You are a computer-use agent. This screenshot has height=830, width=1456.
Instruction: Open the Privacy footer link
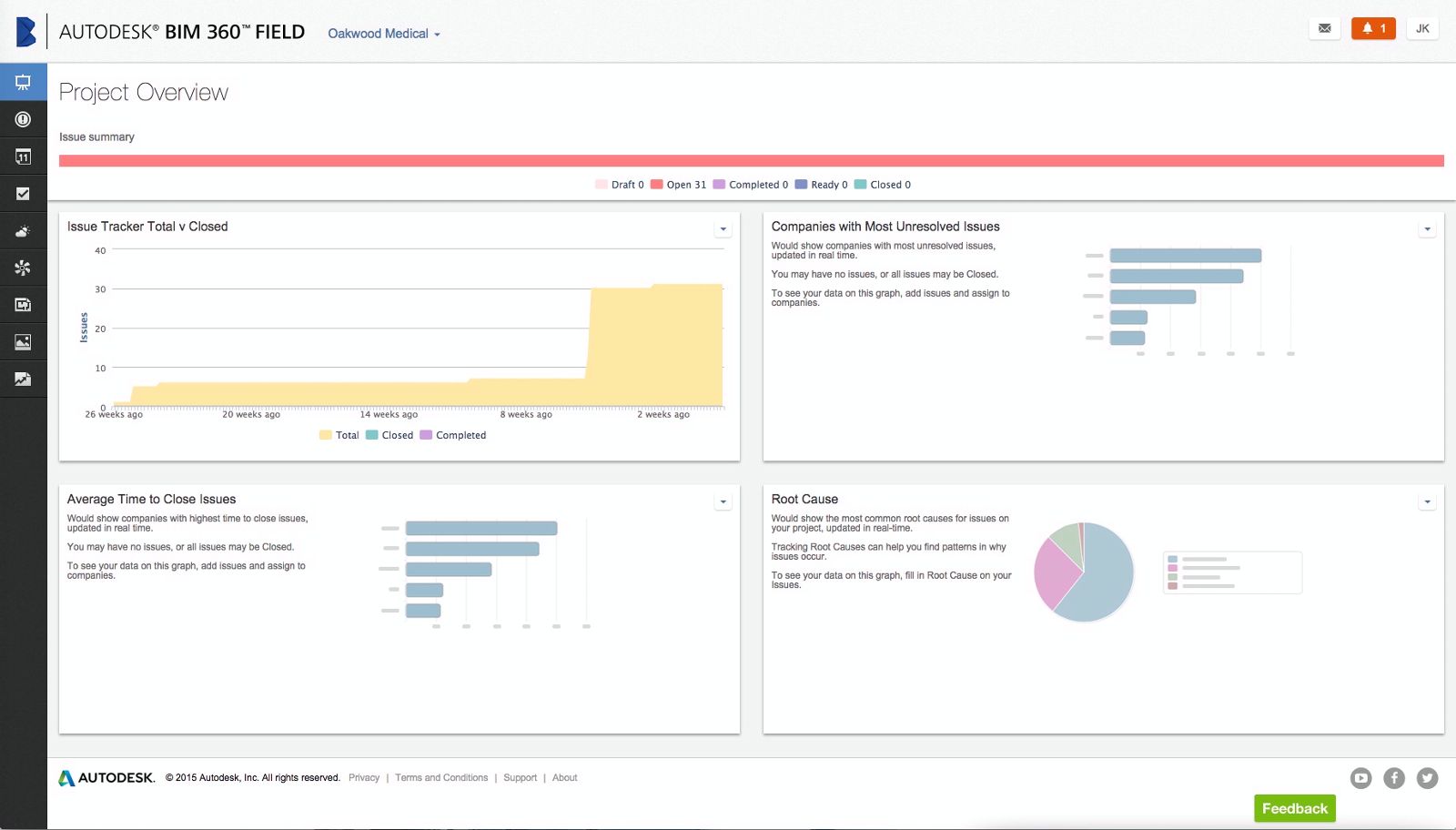click(x=364, y=778)
